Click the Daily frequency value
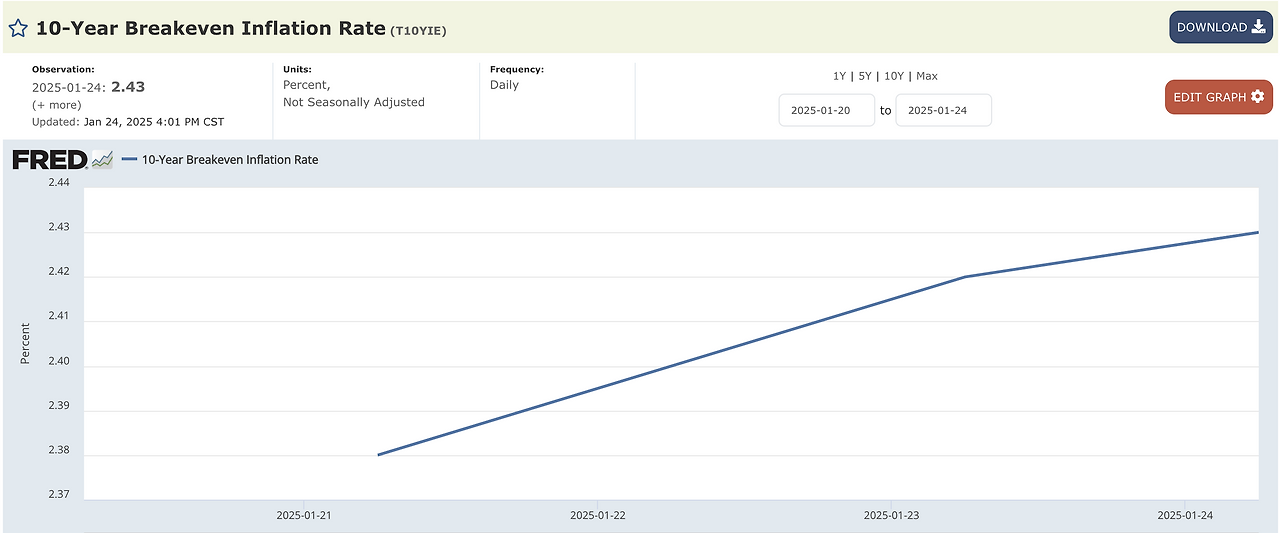Viewport: 1280px width, 533px height. 504,85
